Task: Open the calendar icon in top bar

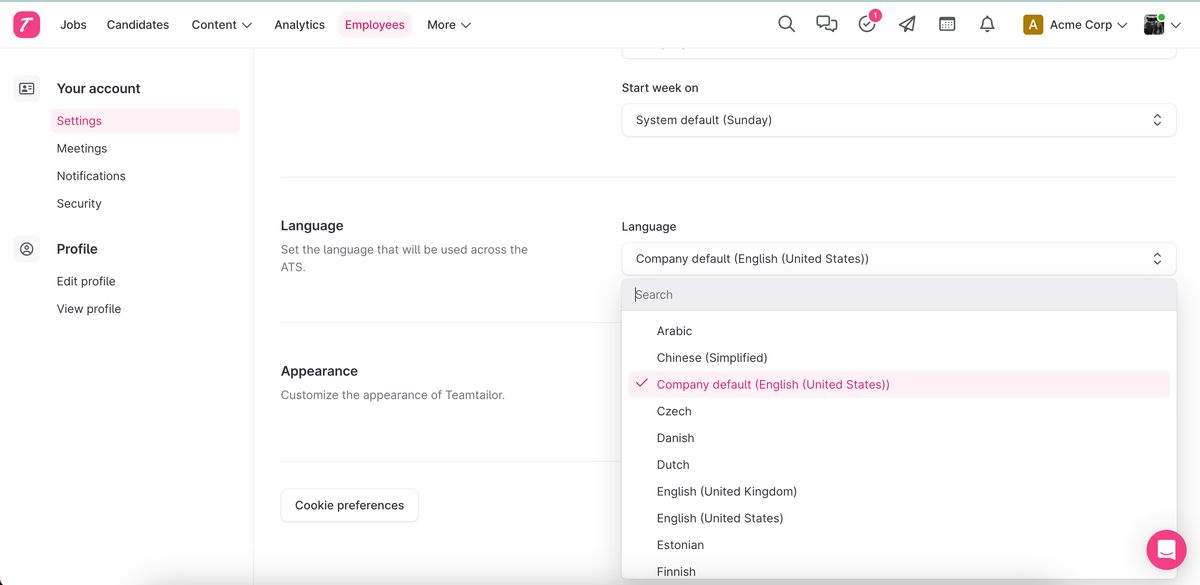Action: pyautogui.click(x=947, y=25)
